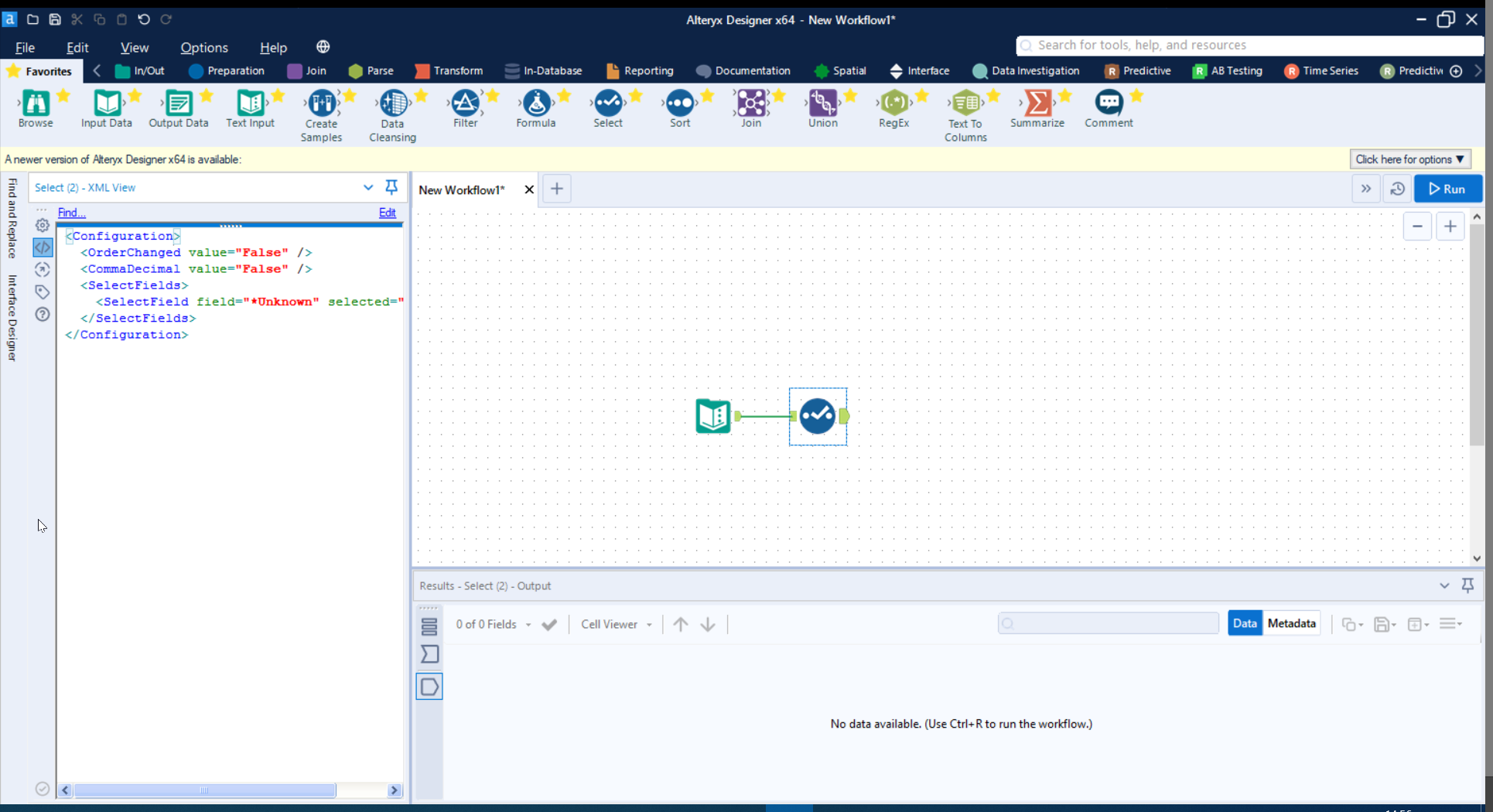
Task: Click the Find link in the XML panel
Action: coord(71,213)
